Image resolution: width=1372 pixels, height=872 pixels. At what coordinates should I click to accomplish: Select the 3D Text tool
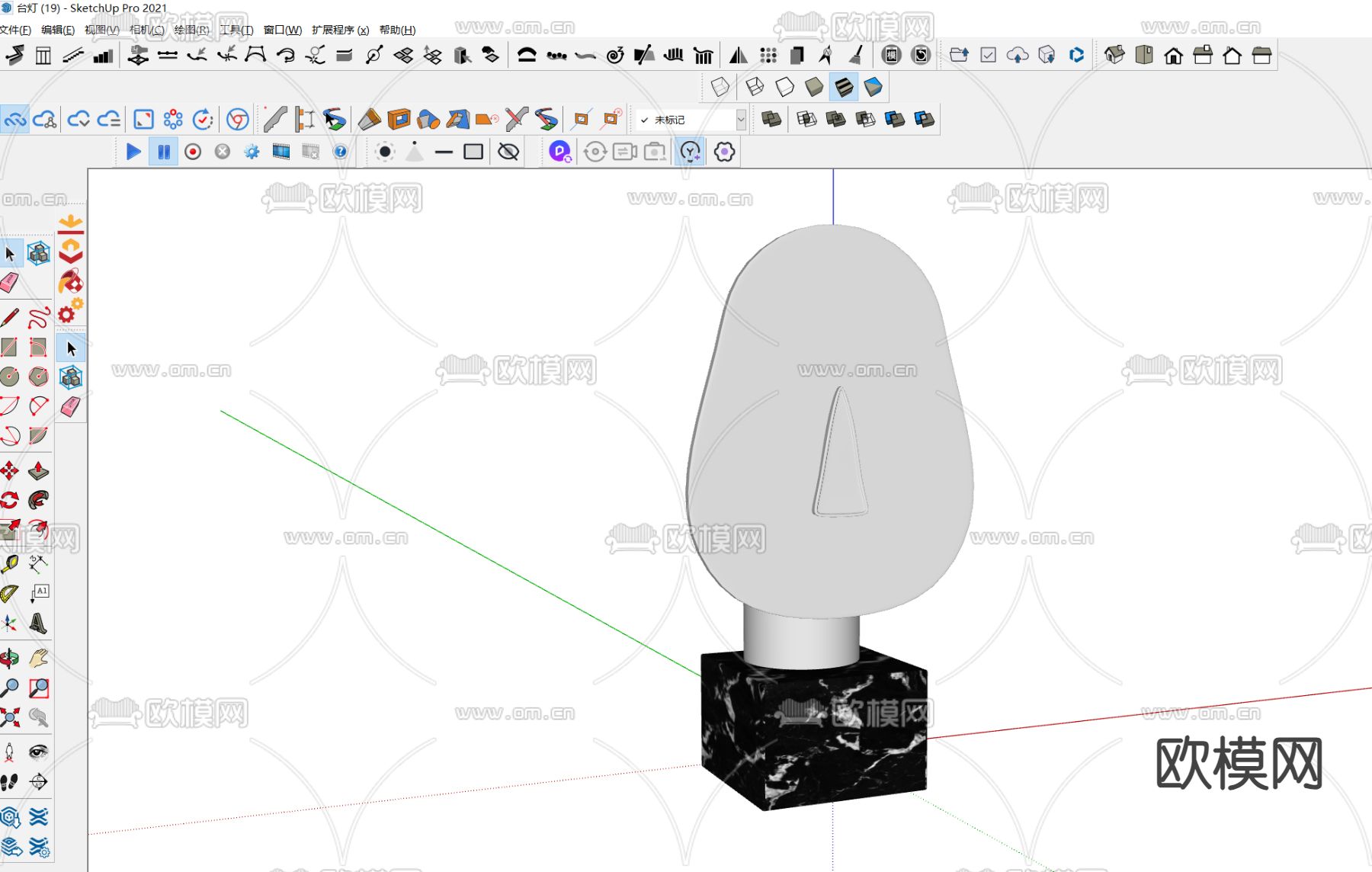38,624
